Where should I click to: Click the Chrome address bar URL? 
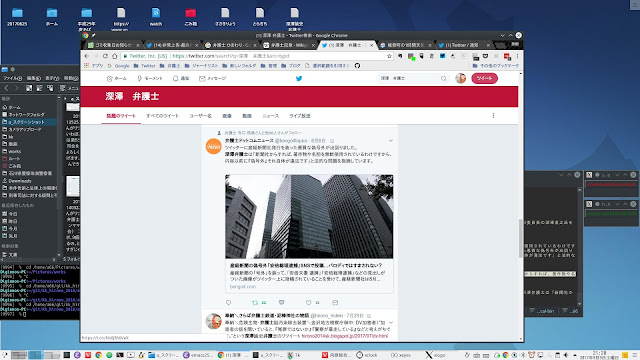click(x=231, y=56)
